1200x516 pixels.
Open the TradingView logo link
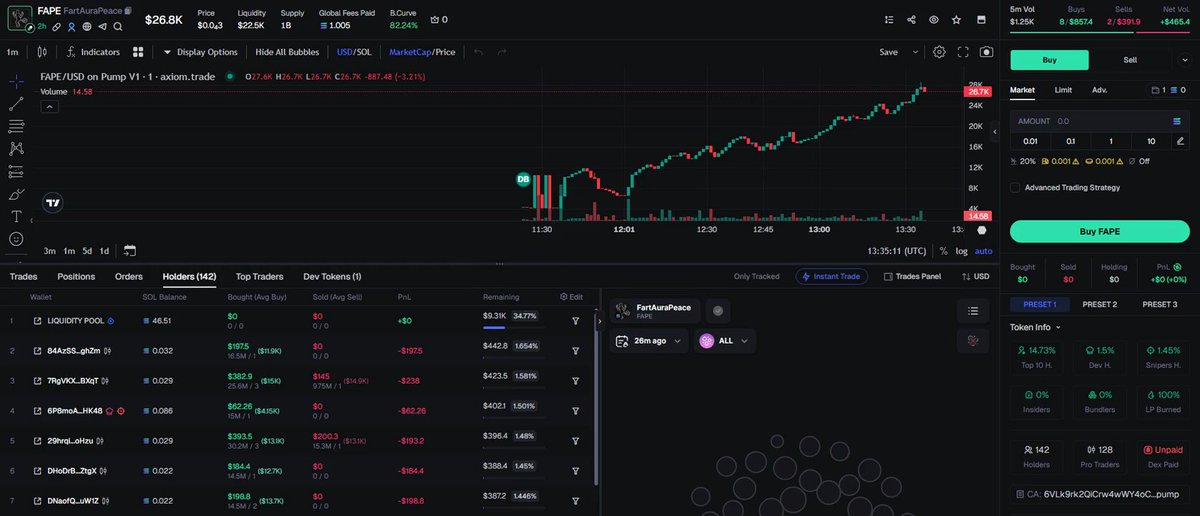click(x=53, y=202)
